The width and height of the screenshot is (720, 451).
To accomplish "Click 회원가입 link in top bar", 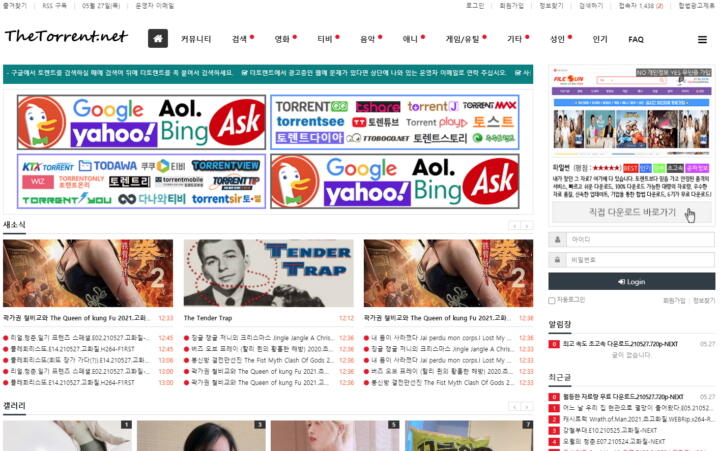I will [x=512, y=6].
